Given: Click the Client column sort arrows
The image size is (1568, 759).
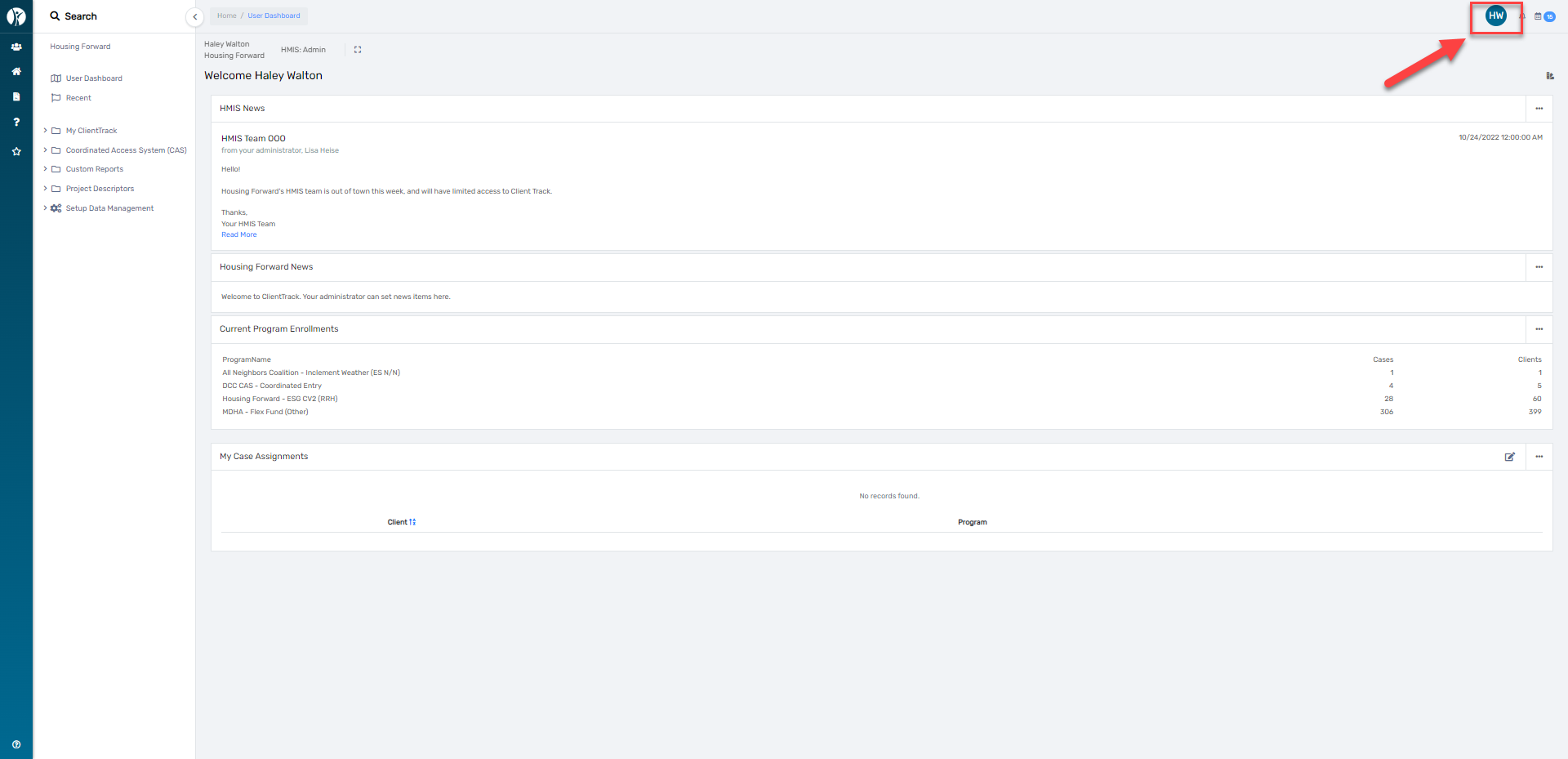Looking at the screenshot, I should (413, 522).
